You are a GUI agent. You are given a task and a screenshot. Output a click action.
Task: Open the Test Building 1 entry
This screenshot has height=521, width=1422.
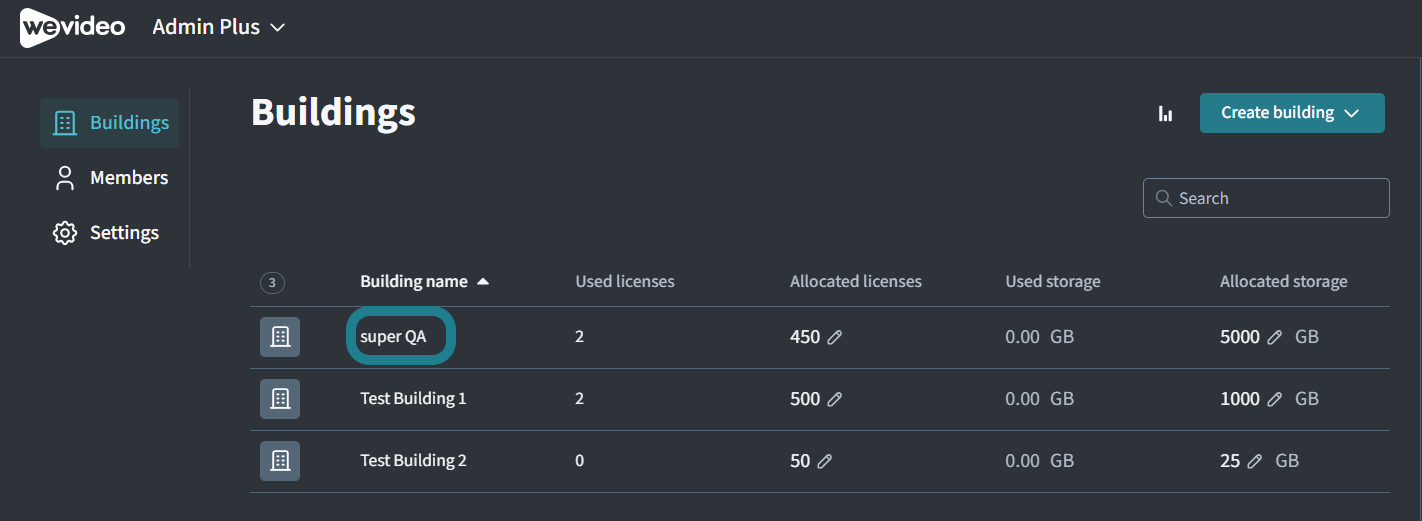click(x=413, y=399)
